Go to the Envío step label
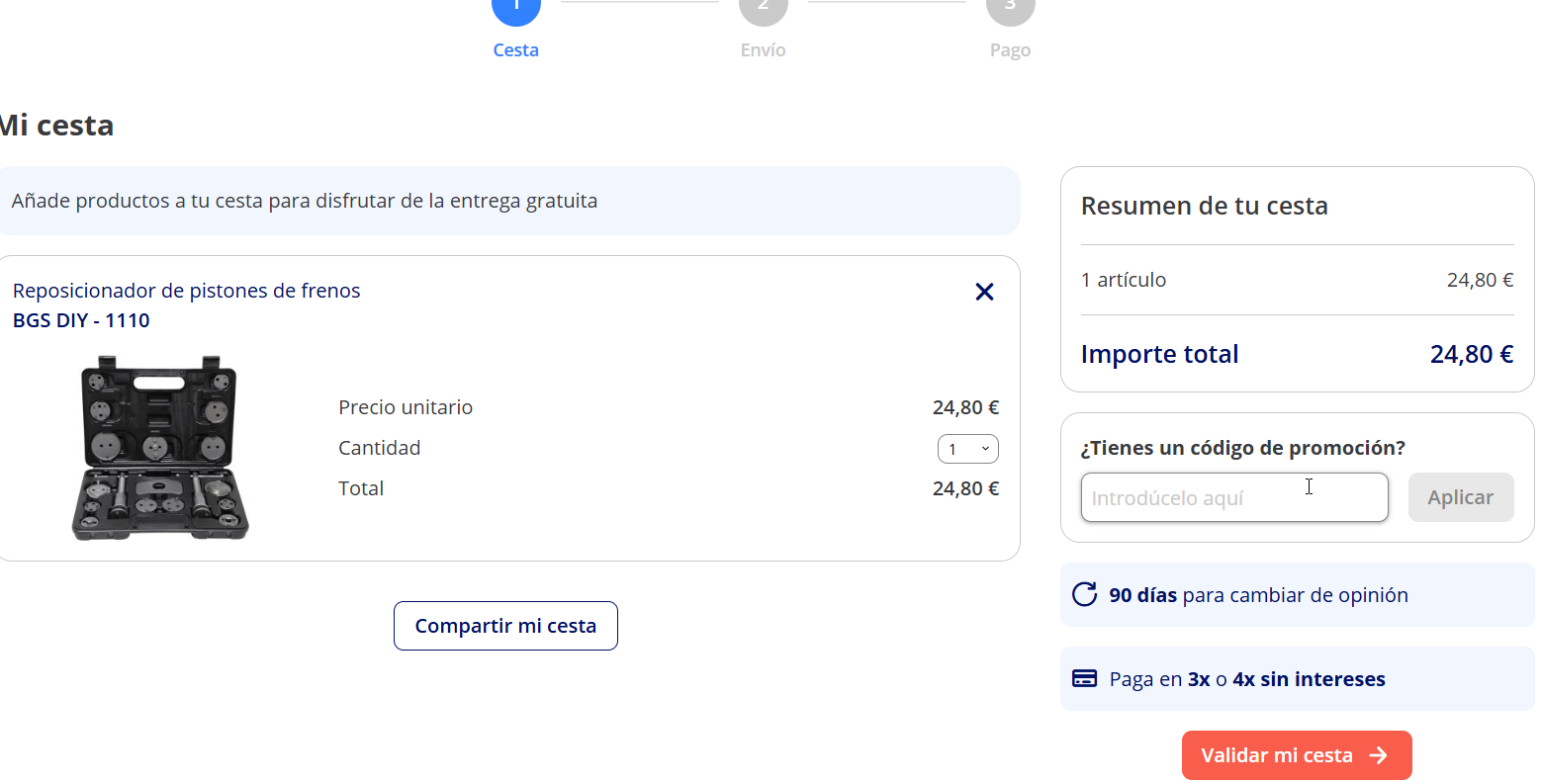 click(x=764, y=50)
